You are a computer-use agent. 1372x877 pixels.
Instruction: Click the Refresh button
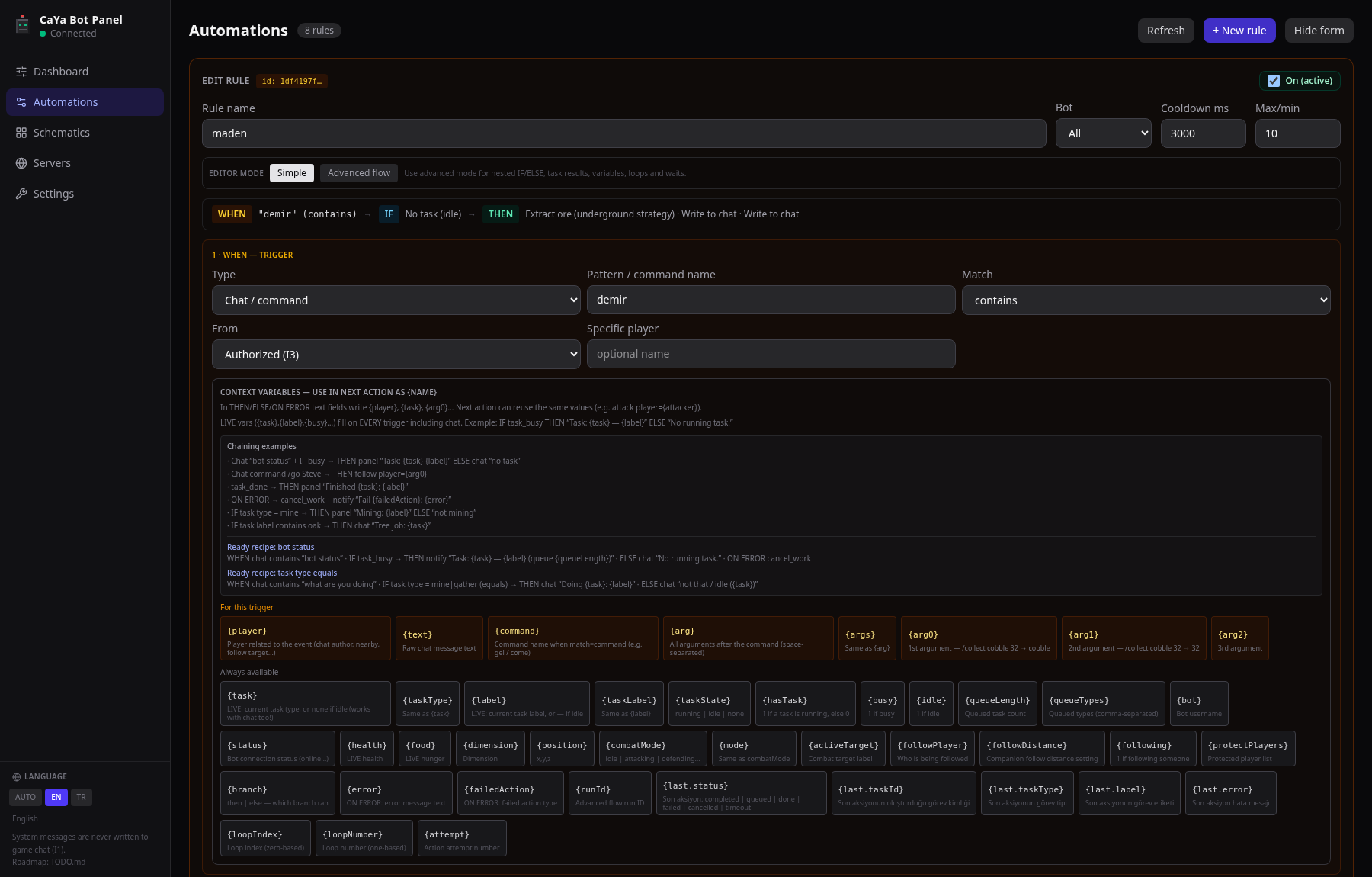[x=1166, y=31]
